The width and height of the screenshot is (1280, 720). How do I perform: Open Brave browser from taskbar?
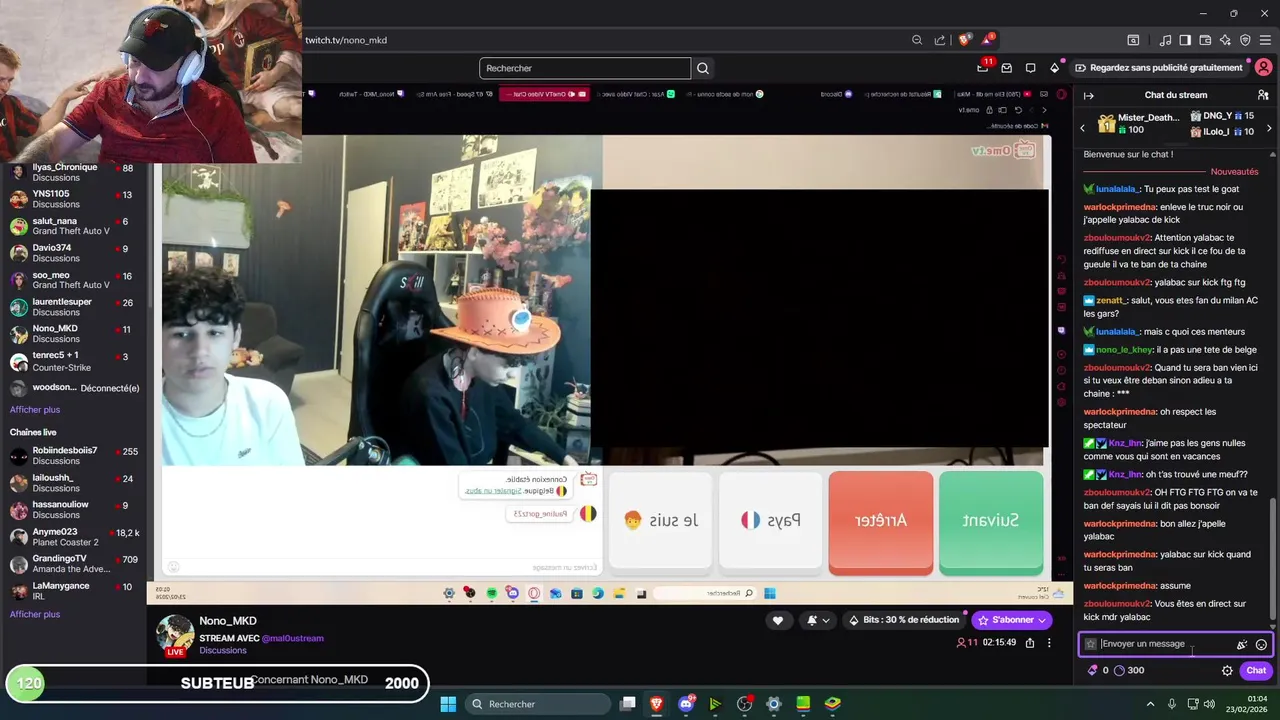(656, 704)
